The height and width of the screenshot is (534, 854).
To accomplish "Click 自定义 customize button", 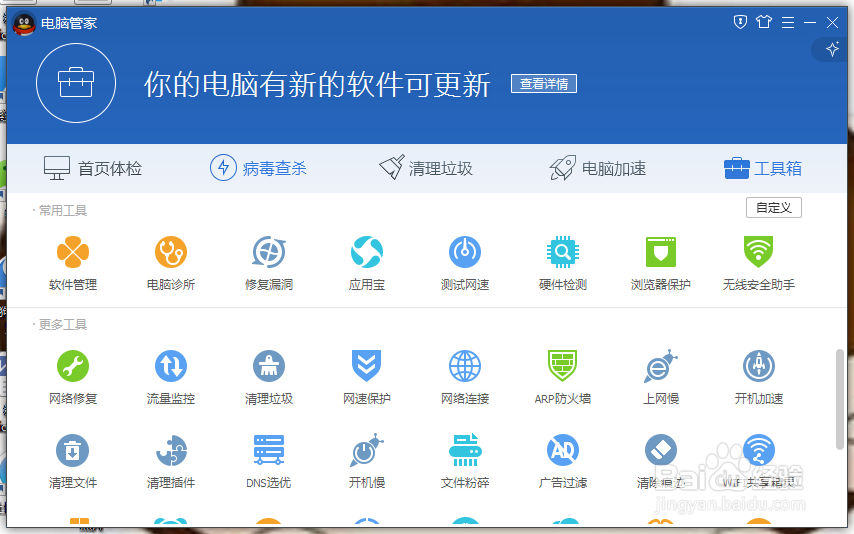I will point(773,208).
